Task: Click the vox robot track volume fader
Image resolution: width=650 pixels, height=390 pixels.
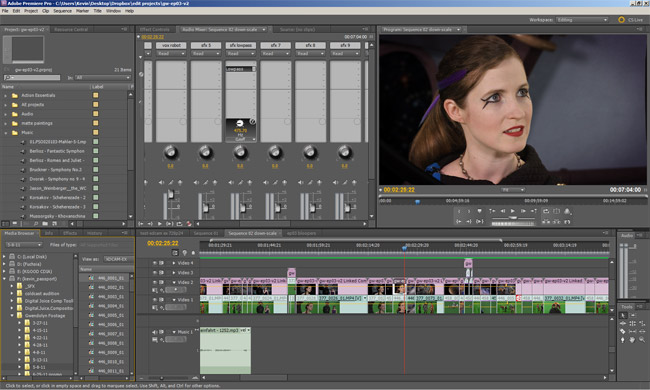Action: click(170, 195)
